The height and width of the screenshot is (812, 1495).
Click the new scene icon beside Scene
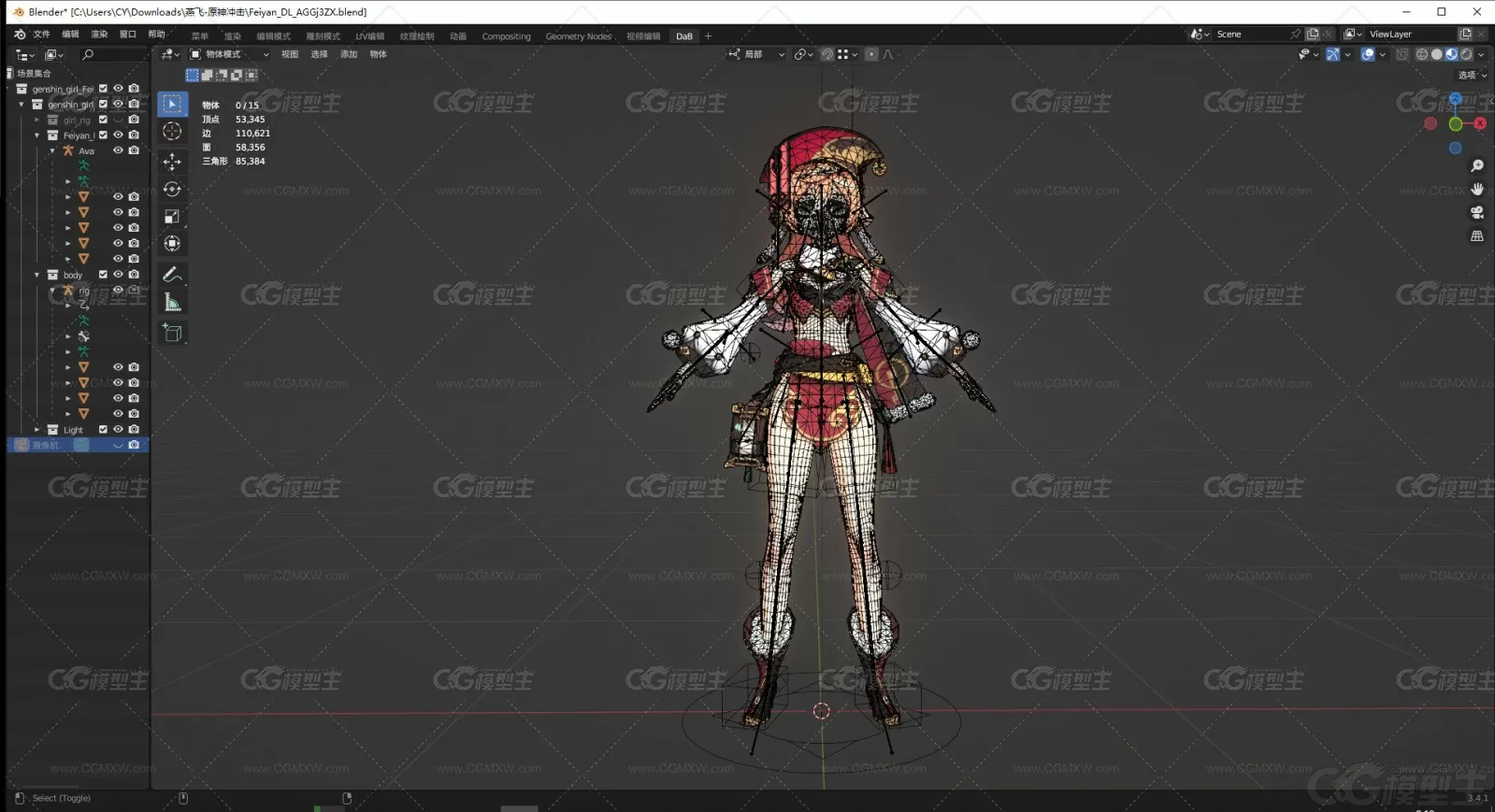pyautogui.click(x=1313, y=34)
